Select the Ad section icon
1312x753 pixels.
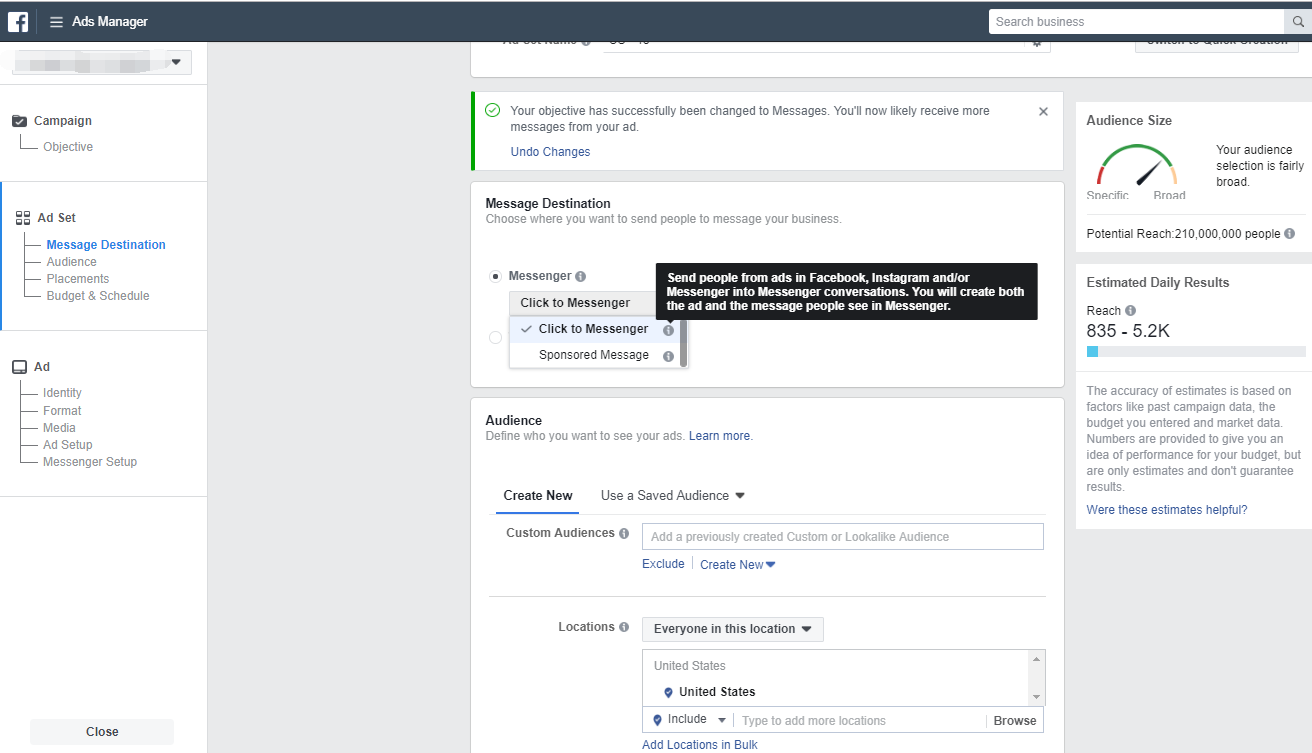click(x=20, y=367)
